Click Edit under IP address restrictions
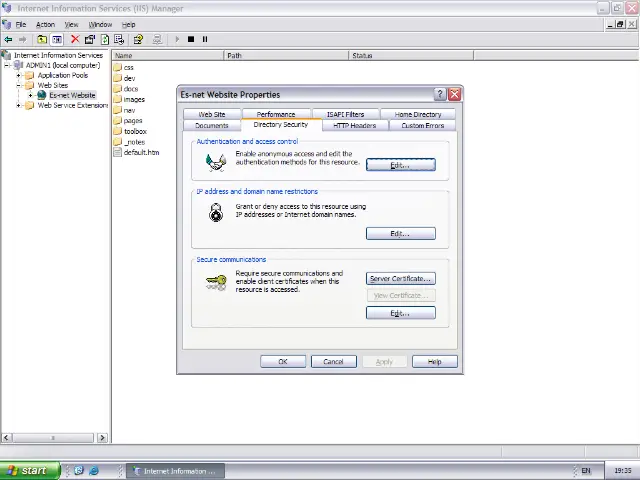 [x=400, y=233]
